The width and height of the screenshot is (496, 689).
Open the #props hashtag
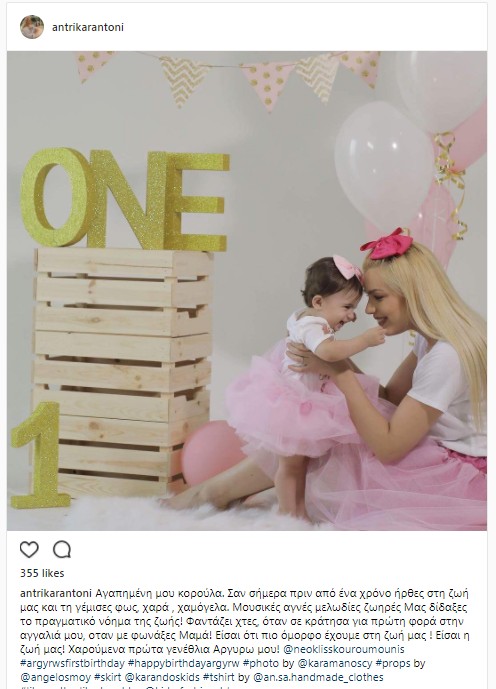[393, 663]
